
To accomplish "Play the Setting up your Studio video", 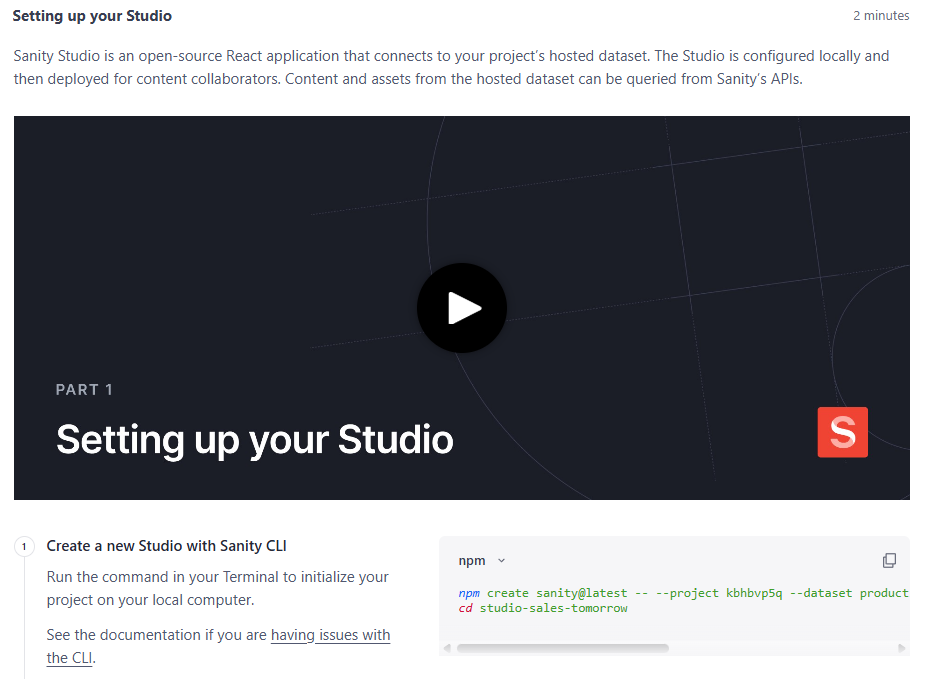I will (462, 308).
